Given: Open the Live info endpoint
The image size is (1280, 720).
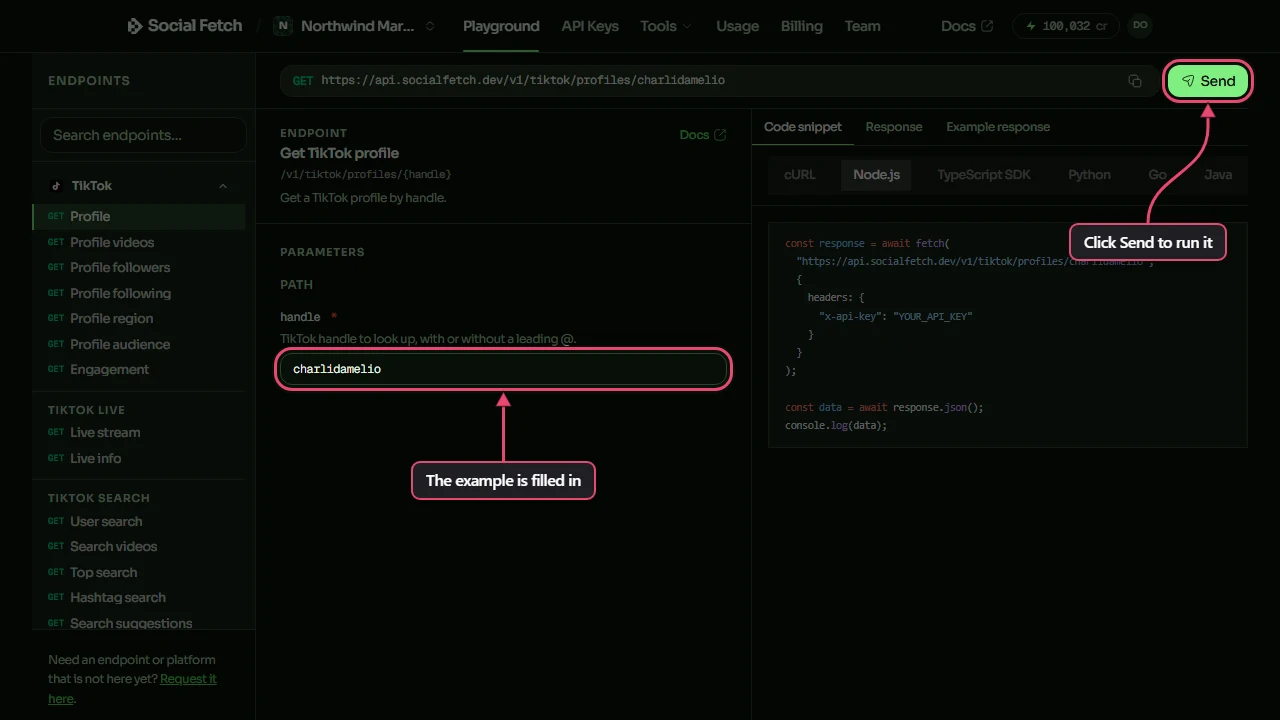Looking at the screenshot, I should [139, 458].
